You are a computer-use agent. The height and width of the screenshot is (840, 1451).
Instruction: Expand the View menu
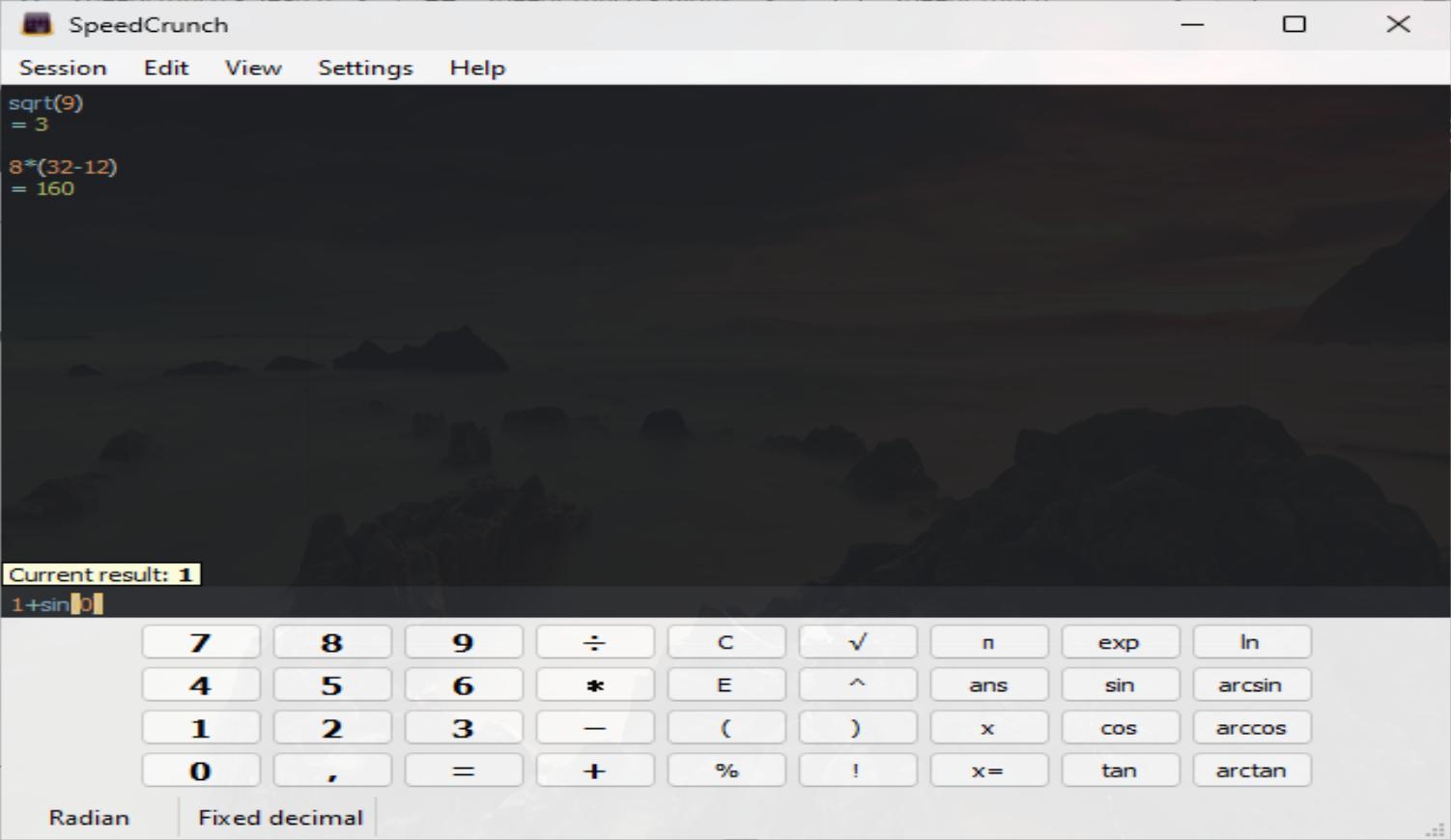(253, 68)
